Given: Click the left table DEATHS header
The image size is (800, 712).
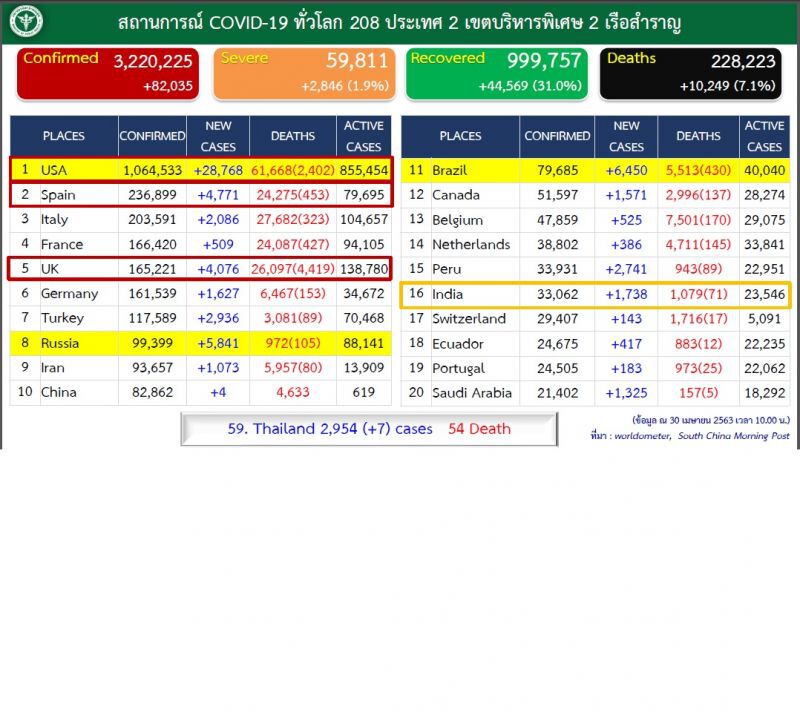Looking at the screenshot, I should (x=293, y=136).
